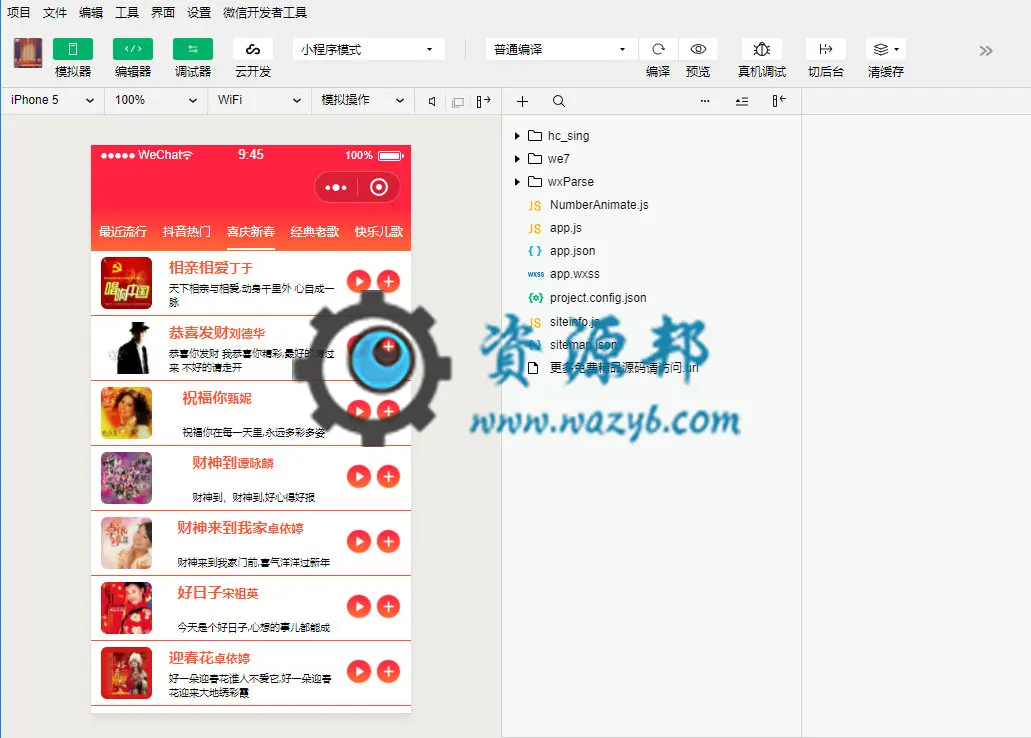The height and width of the screenshot is (738, 1031).
Task: Click the 相亲相爱 album thumbnail
Action: pos(126,283)
